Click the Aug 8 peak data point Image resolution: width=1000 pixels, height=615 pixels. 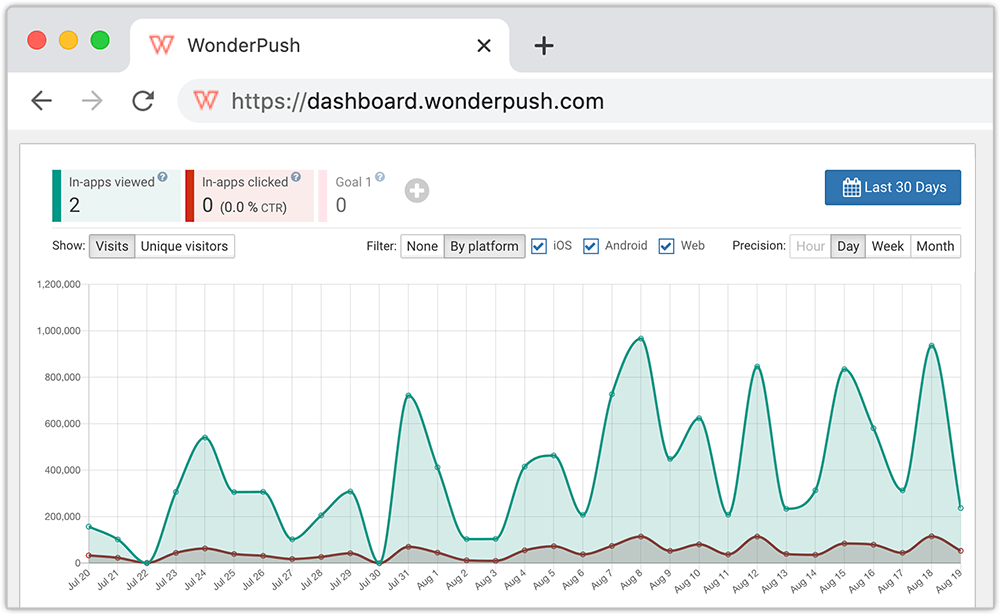pyautogui.click(x=641, y=339)
